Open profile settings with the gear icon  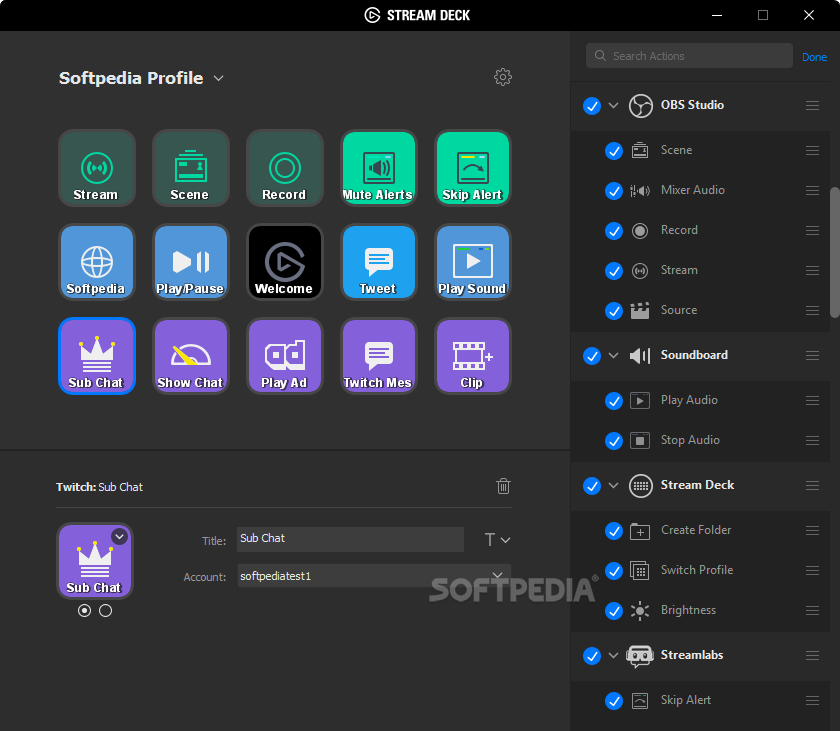[x=502, y=77]
